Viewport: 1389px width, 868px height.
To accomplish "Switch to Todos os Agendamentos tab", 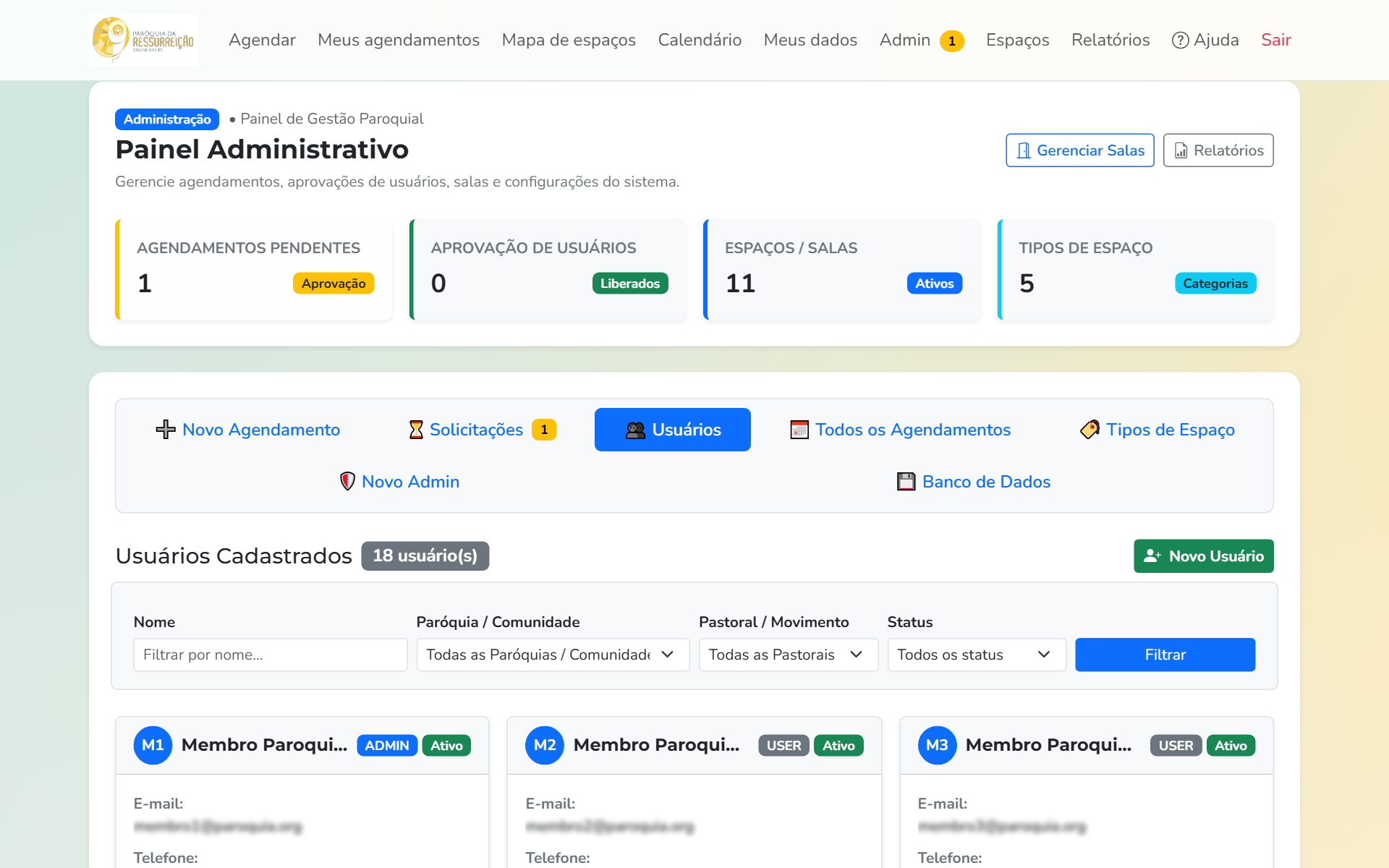I will (x=901, y=430).
